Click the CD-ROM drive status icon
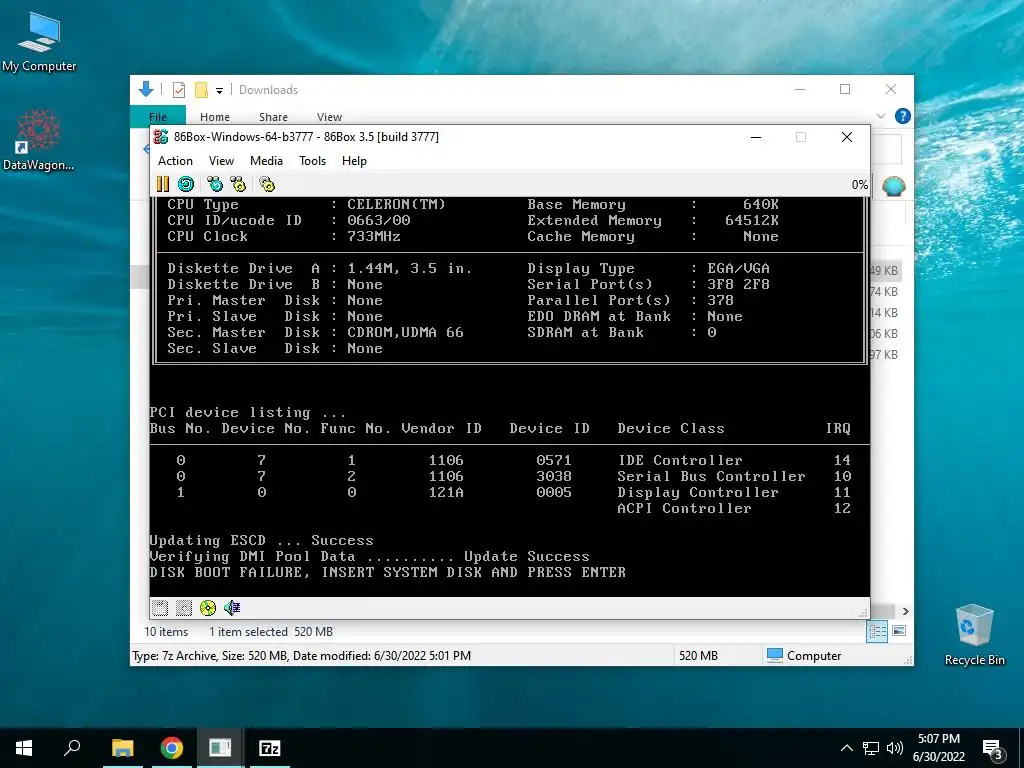Screen dimensions: 1024x768 point(208,608)
